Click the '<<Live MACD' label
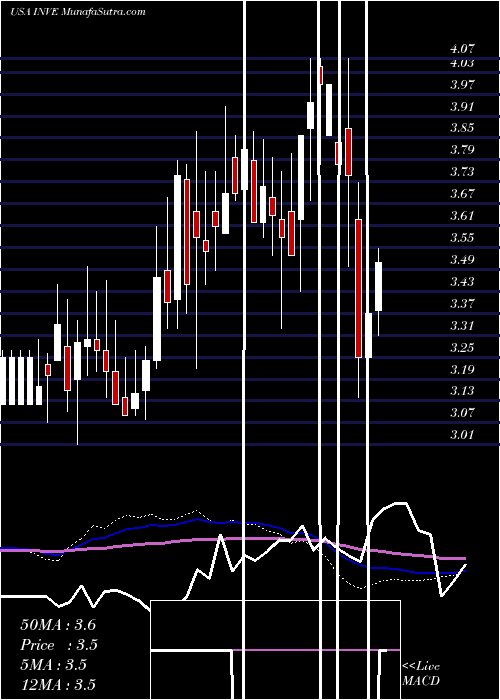The width and height of the screenshot is (500, 700). (421, 674)
